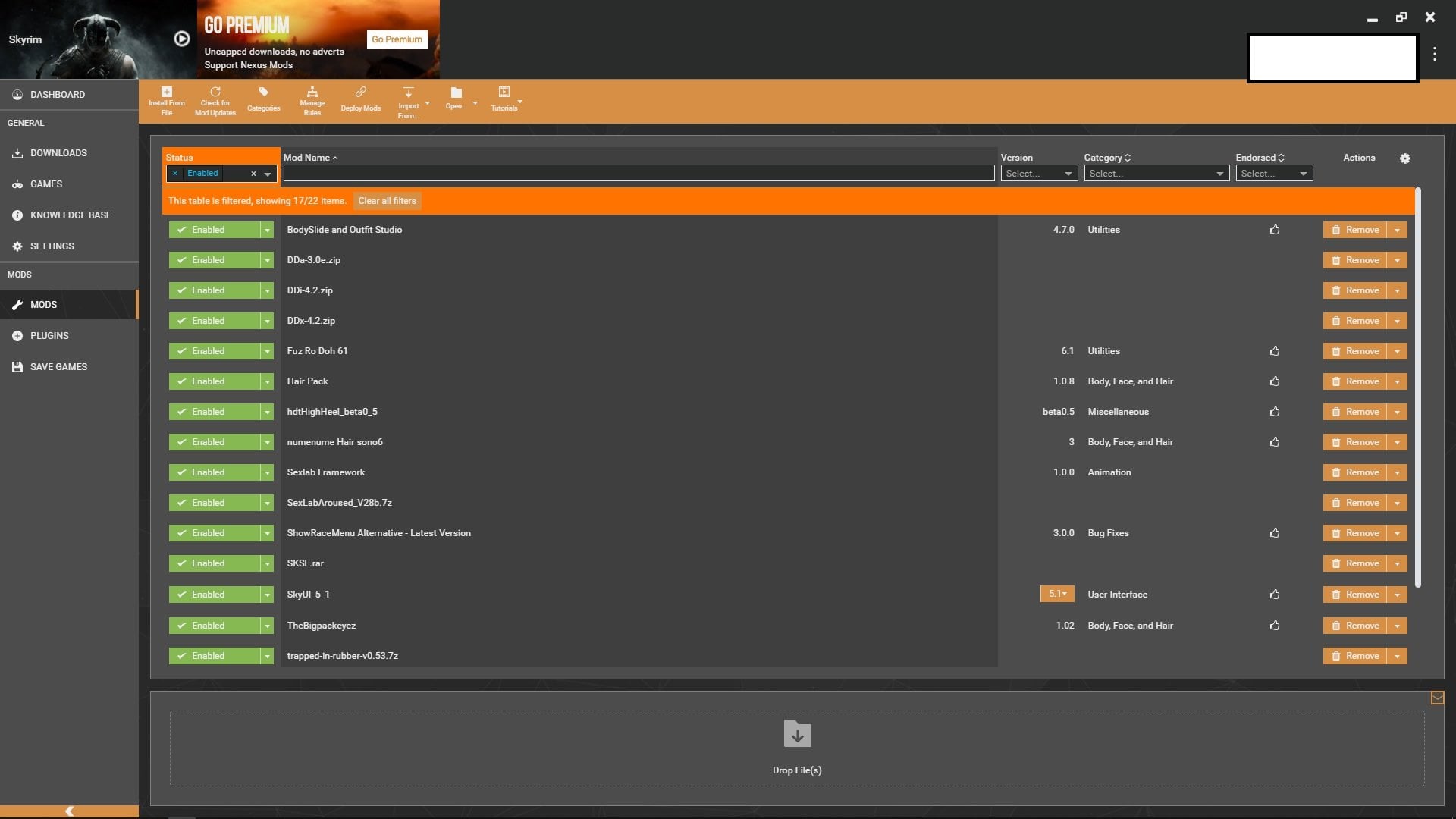1456x819 pixels.
Task: Open Save Games in the sidebar
Action: pyautogui.click(x=69, y=367)
